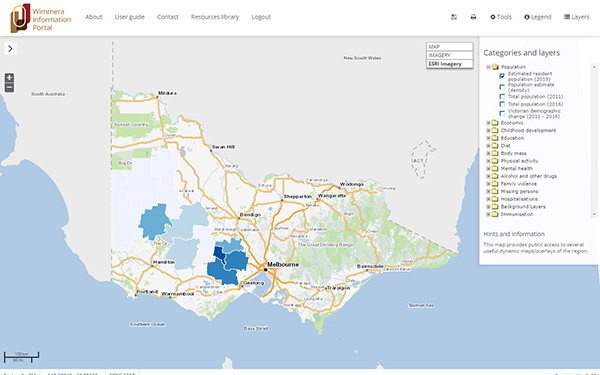Click the Immunisation folder icon
This screenshot has height=375, width=600.
(x=495, y=214)
